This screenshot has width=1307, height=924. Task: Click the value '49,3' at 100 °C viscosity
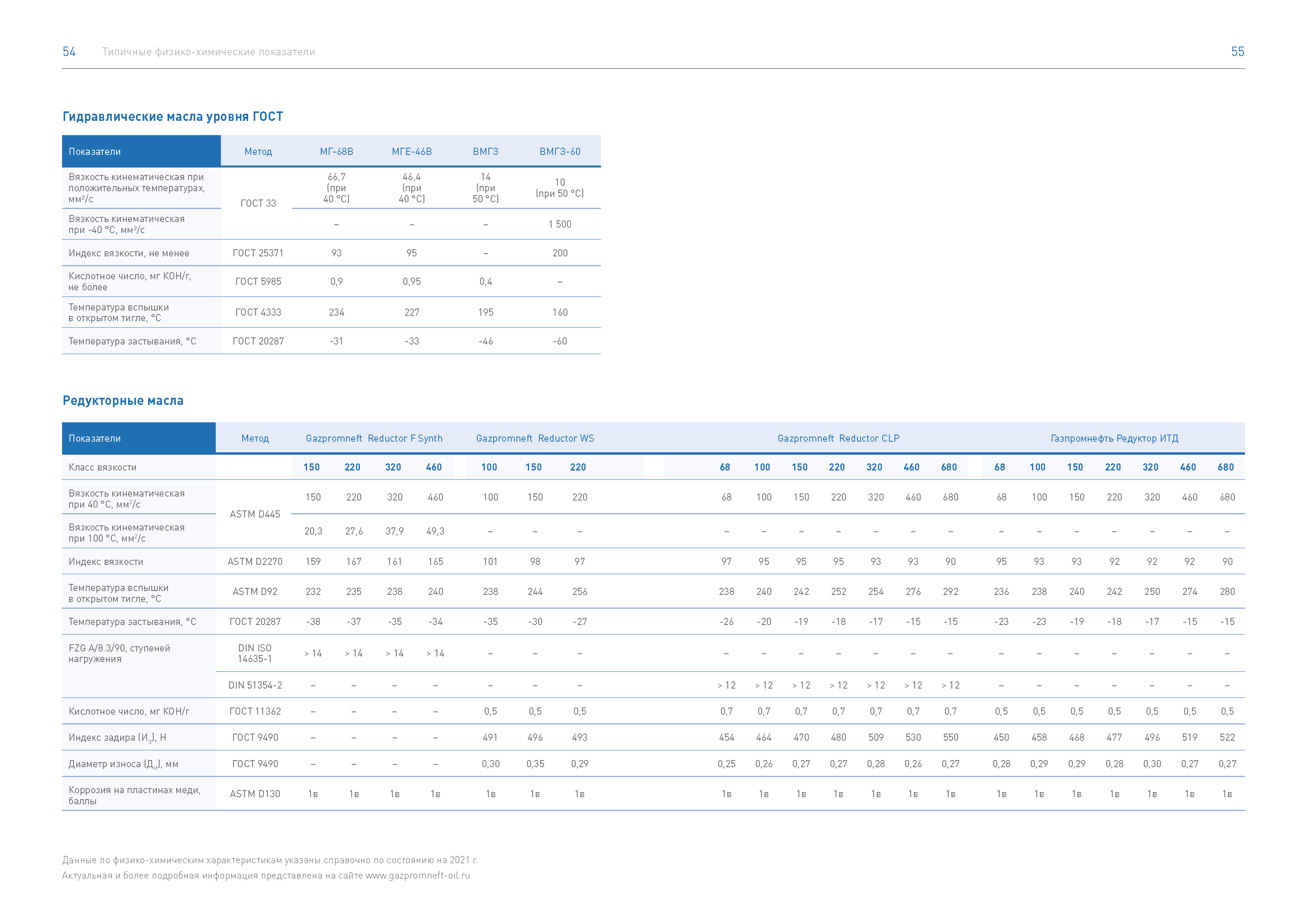(x=435, y=532)
